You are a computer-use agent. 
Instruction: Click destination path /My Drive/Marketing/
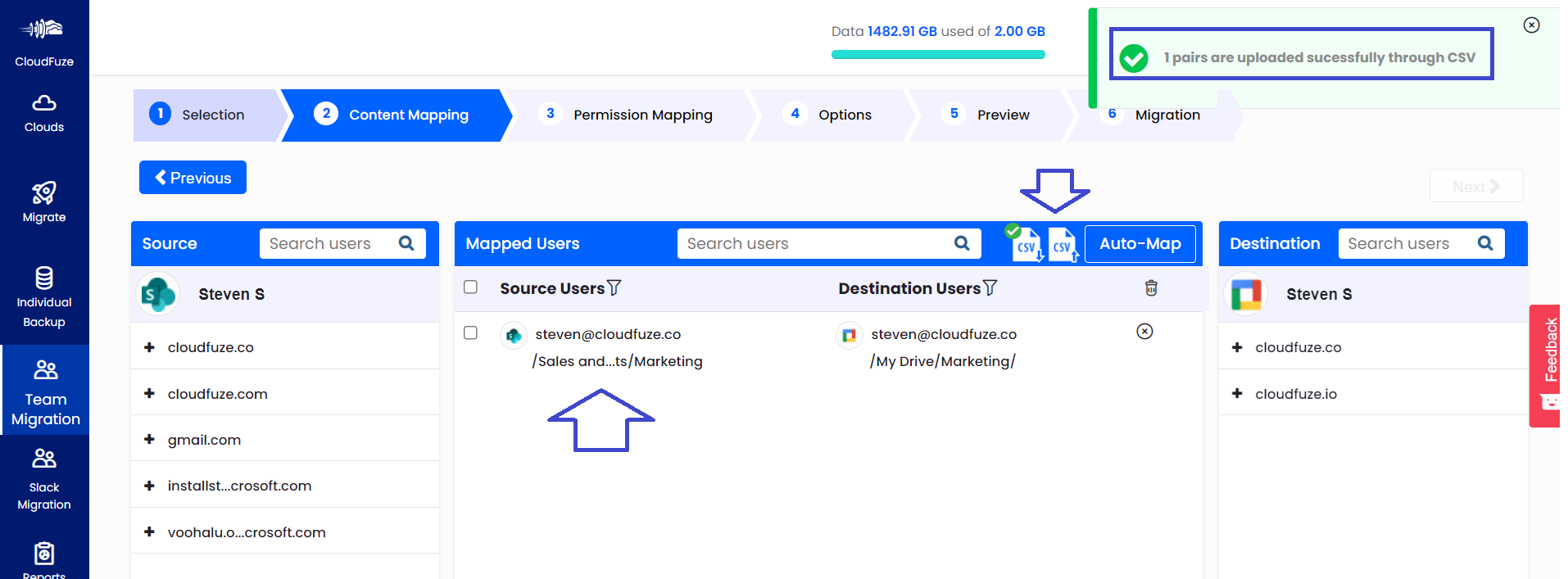(x=942, y=361)
